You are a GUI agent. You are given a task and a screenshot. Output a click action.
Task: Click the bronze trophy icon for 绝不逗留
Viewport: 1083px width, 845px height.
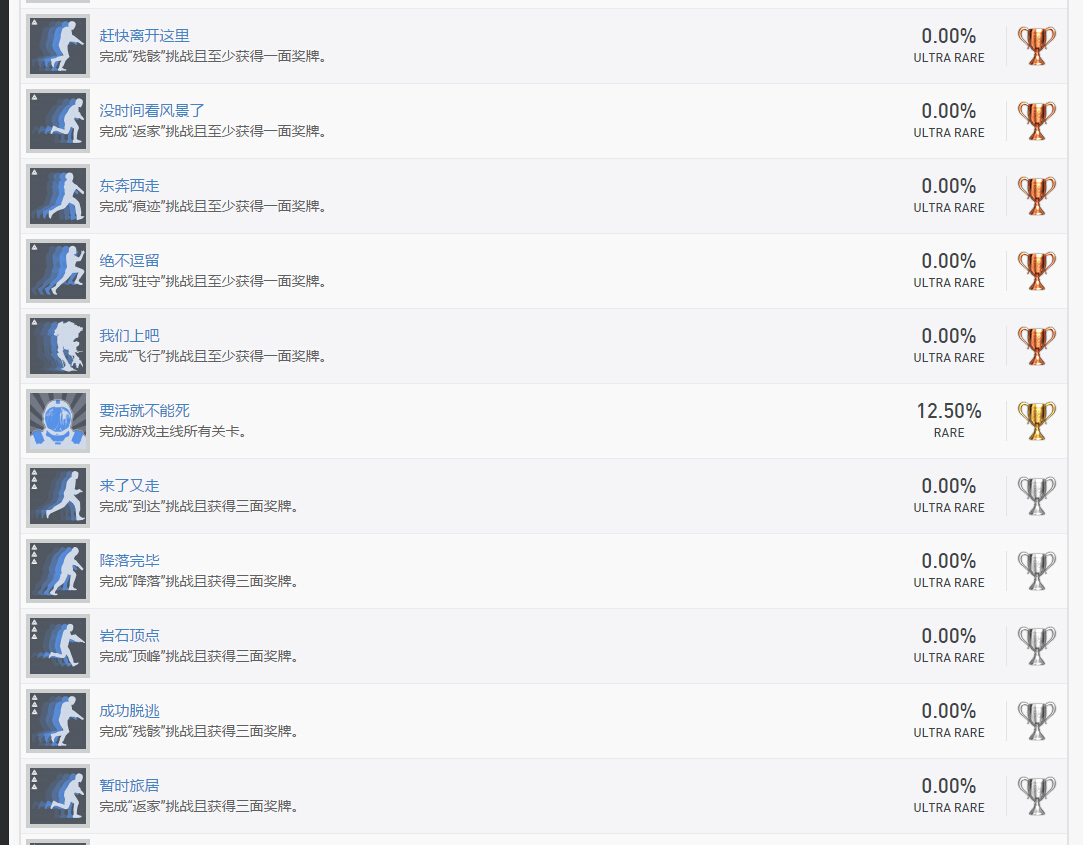(1036, 271)
